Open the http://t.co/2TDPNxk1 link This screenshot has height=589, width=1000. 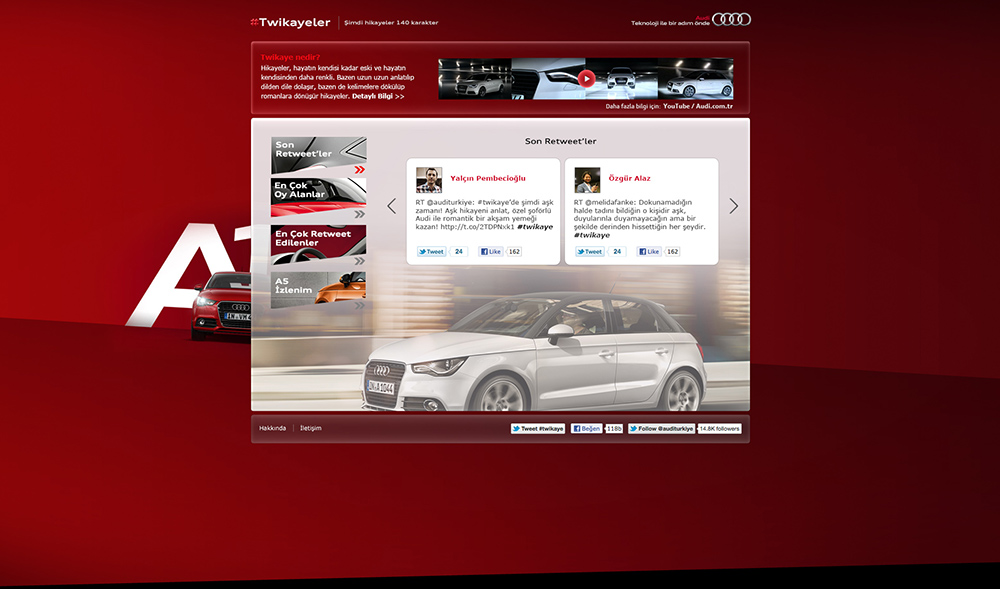point(477,227)
